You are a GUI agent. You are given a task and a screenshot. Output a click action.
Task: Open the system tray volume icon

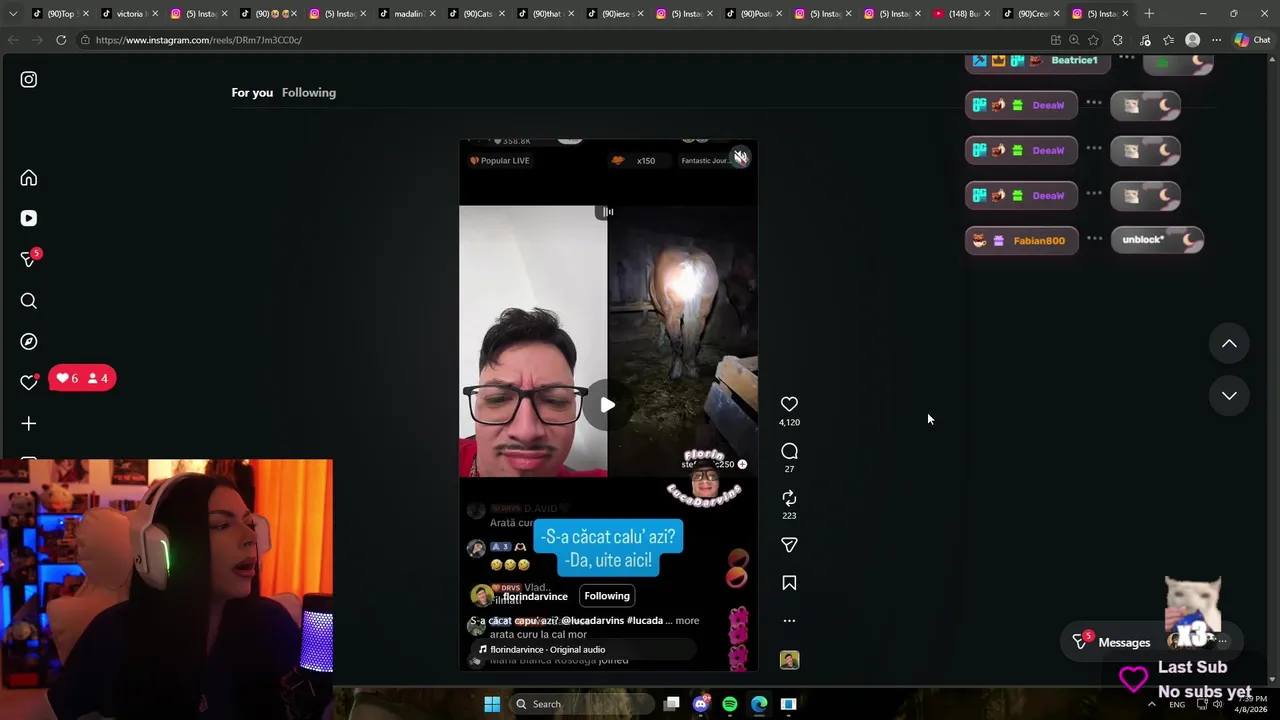[1217, 704]
